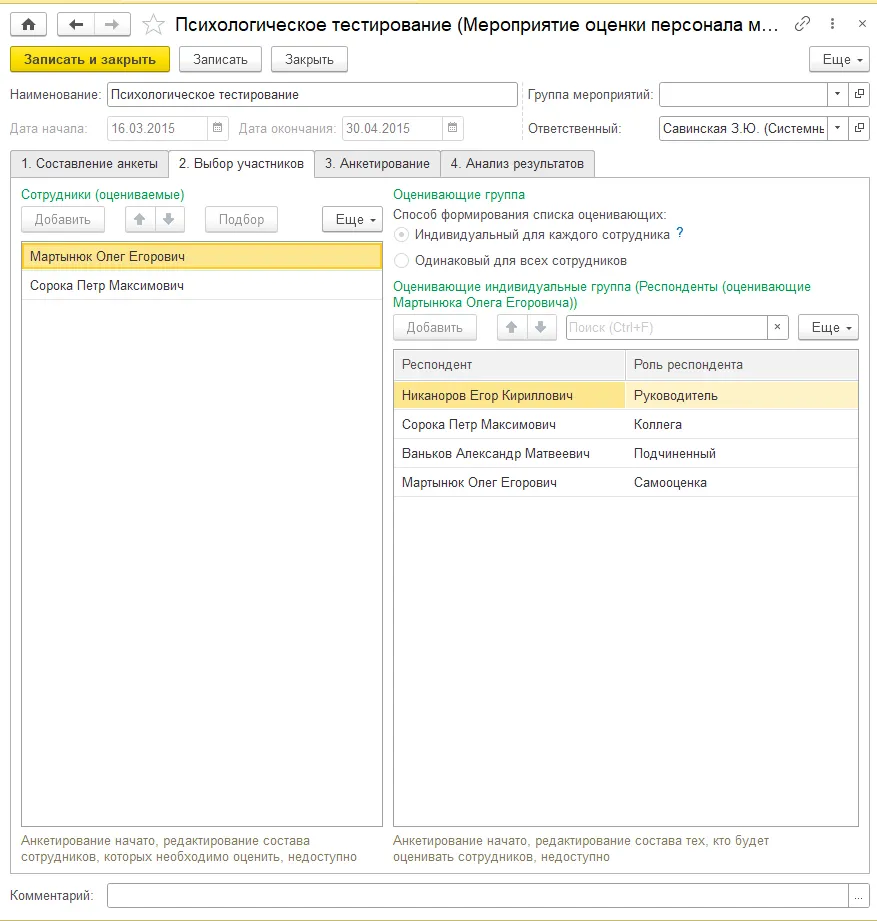Click the Коллега role cell
Screen dimensions: 877x921
[x=741, y=424]
